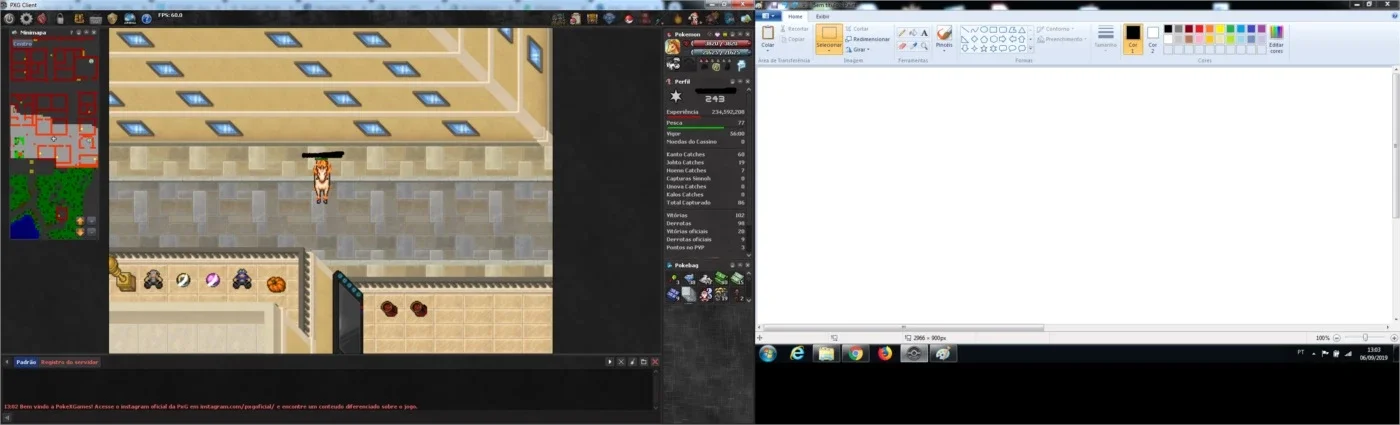Pick the yellow color swatch in Paint
1400x425 pixels.
(x=1221, y=29)
